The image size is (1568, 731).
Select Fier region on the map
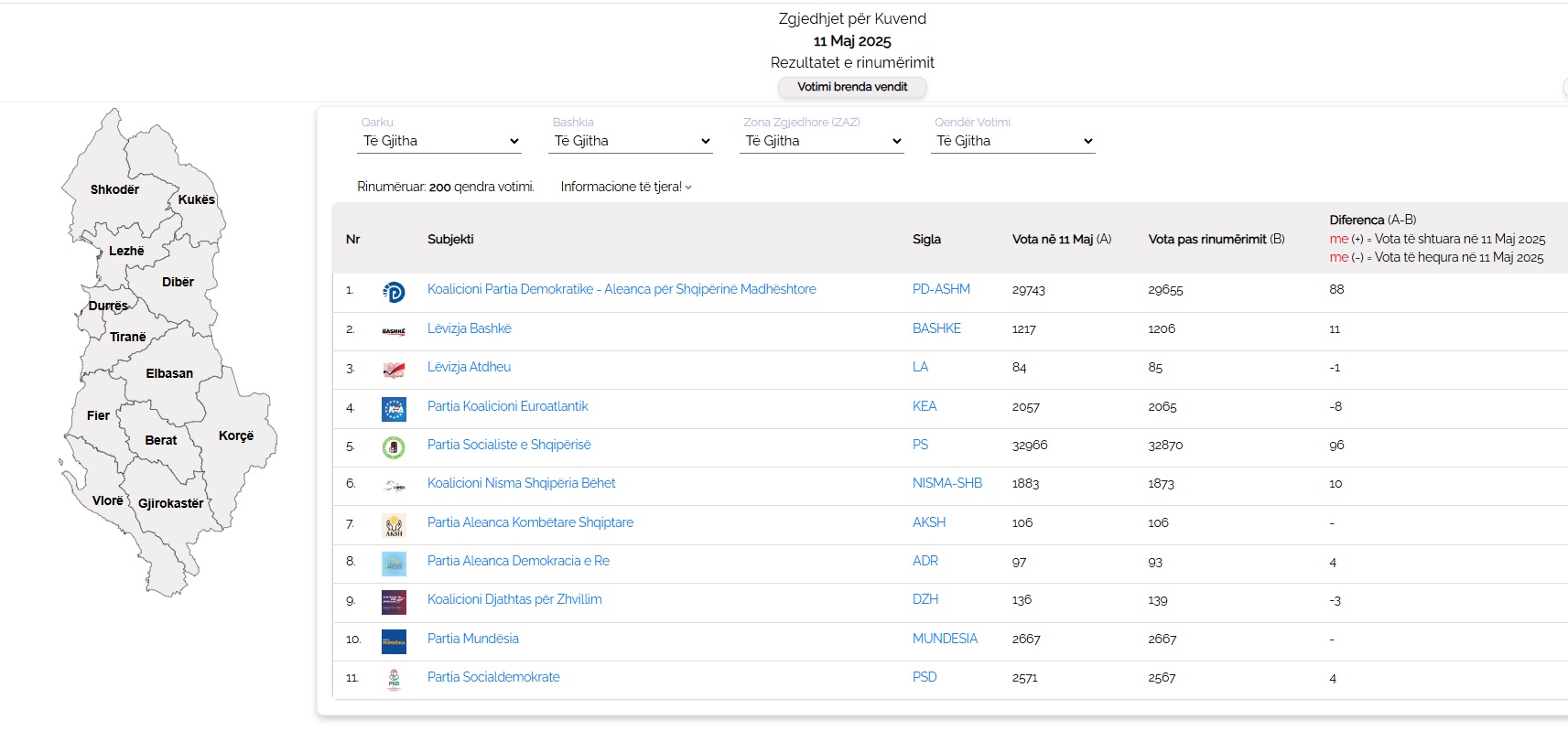coord(98,415)
